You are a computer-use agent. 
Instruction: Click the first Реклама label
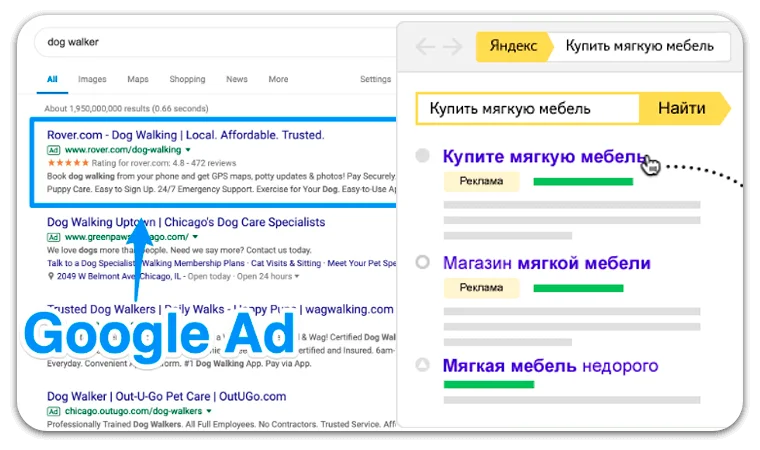[481, 181]
